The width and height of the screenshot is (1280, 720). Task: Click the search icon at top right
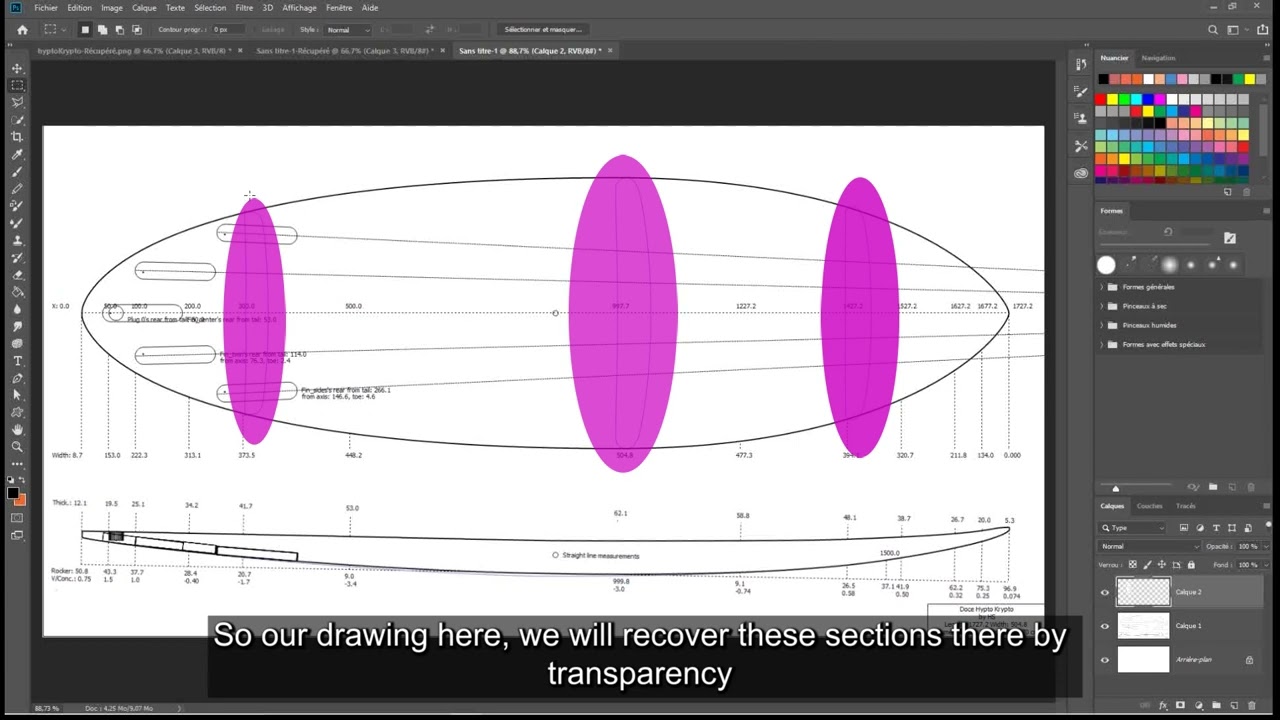[1213, 30]
